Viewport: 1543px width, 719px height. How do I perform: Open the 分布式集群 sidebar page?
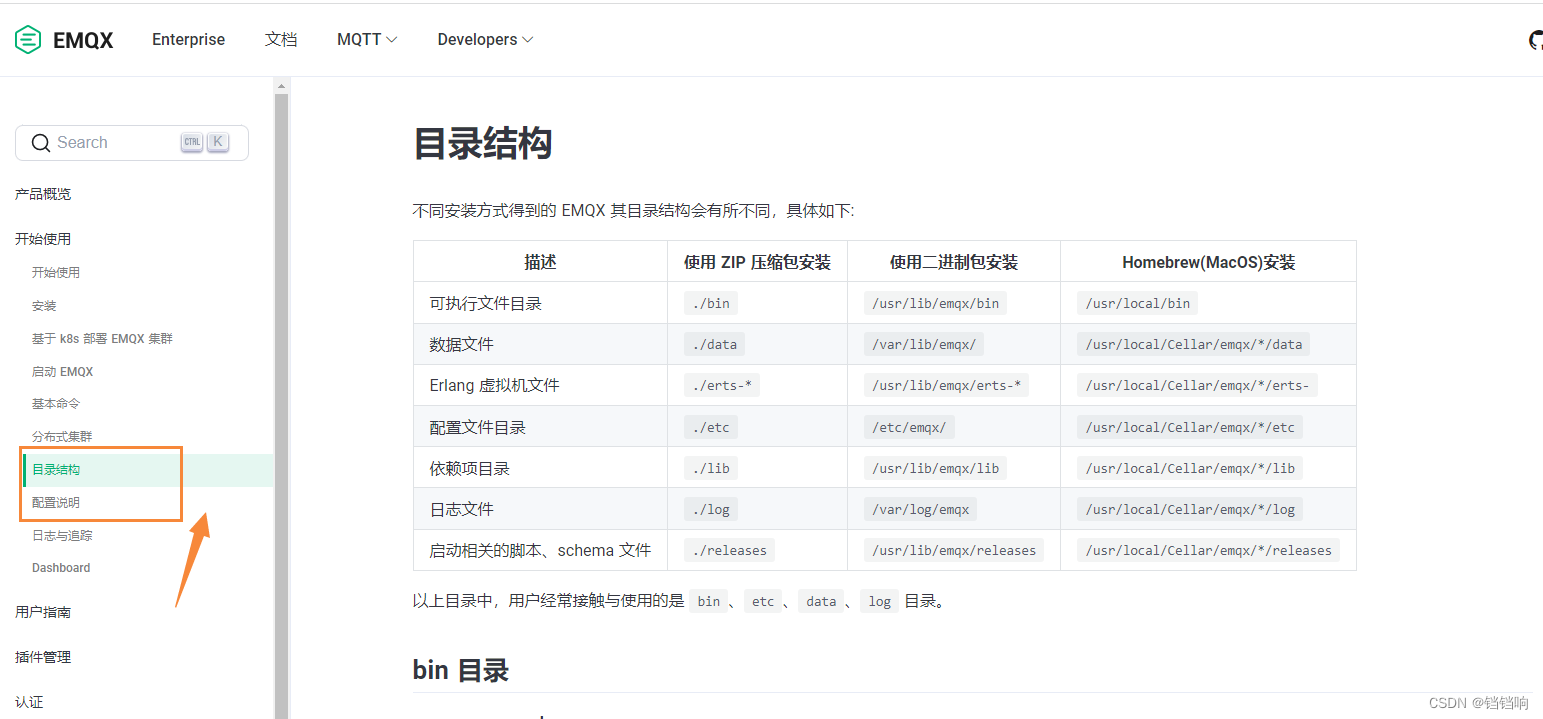click(x=62, y=437)
